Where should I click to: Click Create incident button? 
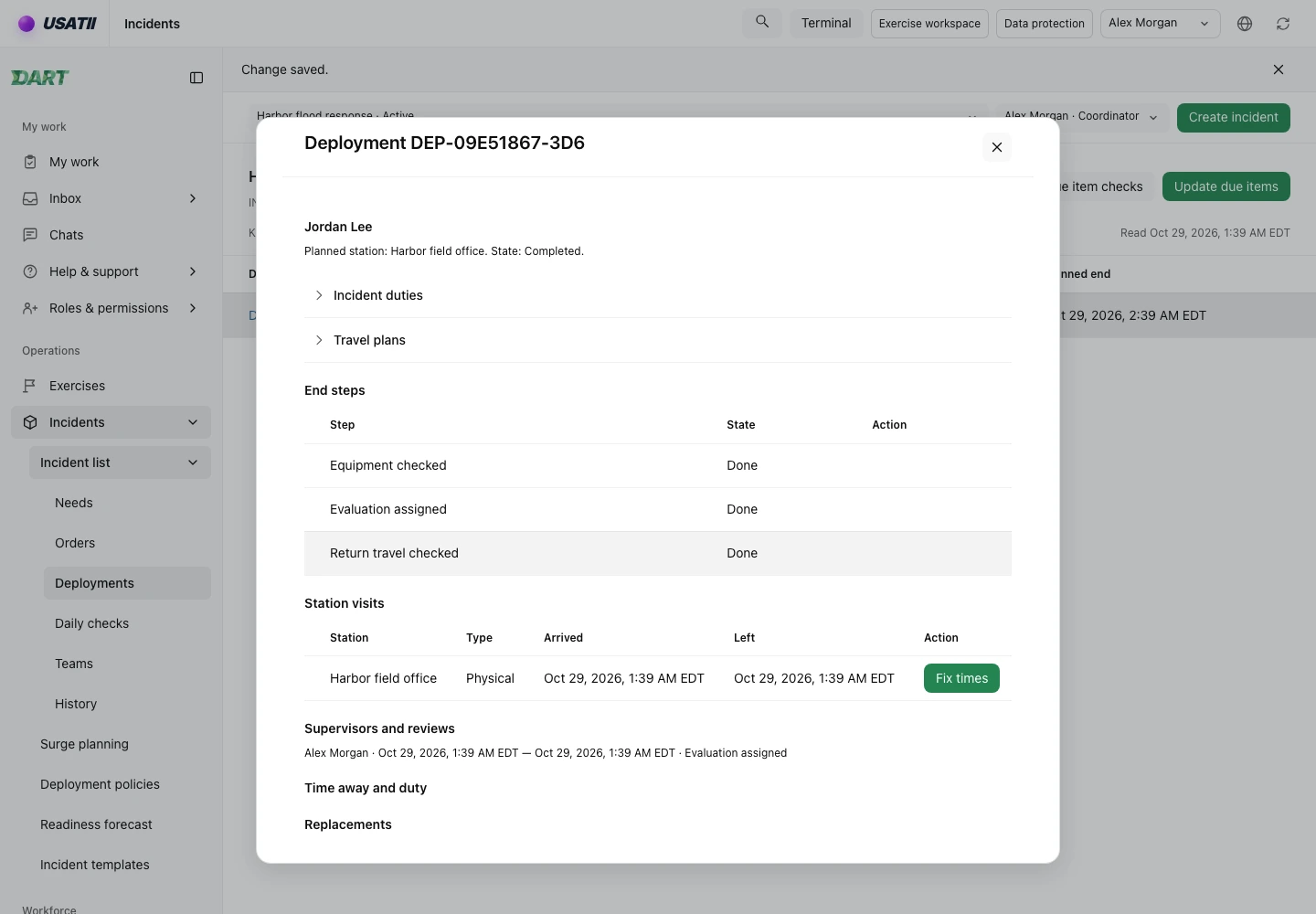[1233, 117]
